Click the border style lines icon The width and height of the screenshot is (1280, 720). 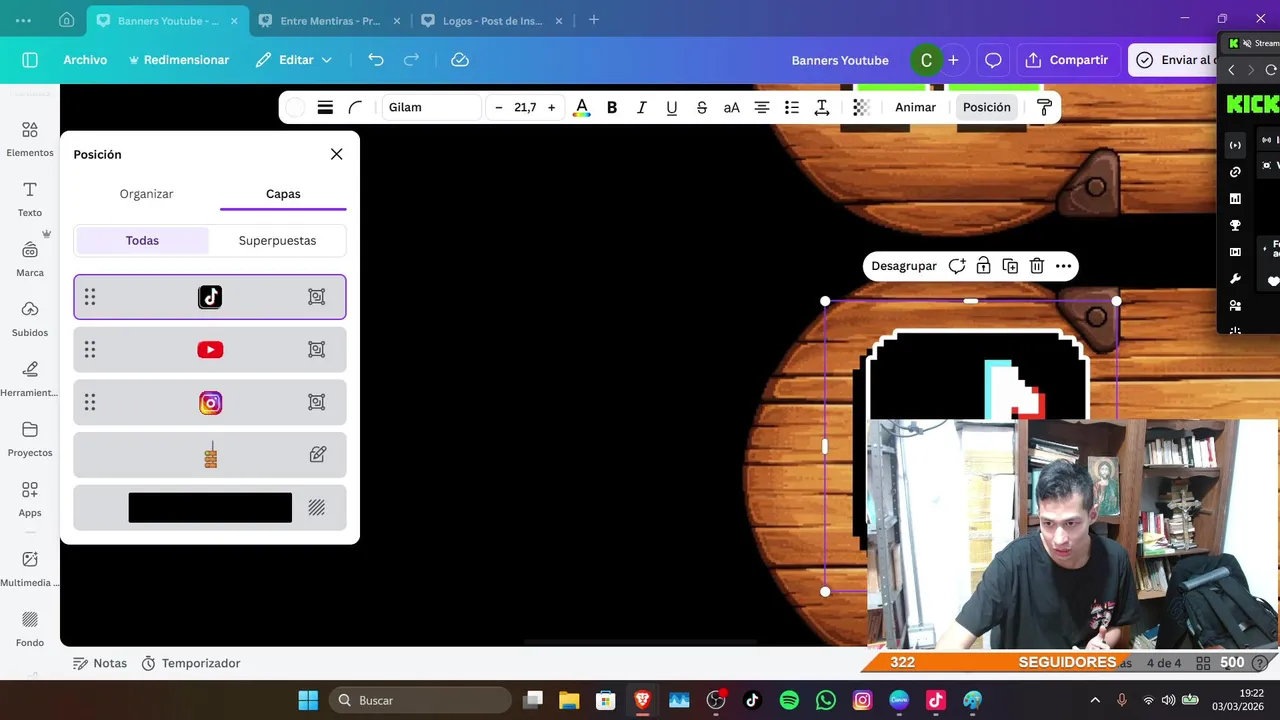325,107
